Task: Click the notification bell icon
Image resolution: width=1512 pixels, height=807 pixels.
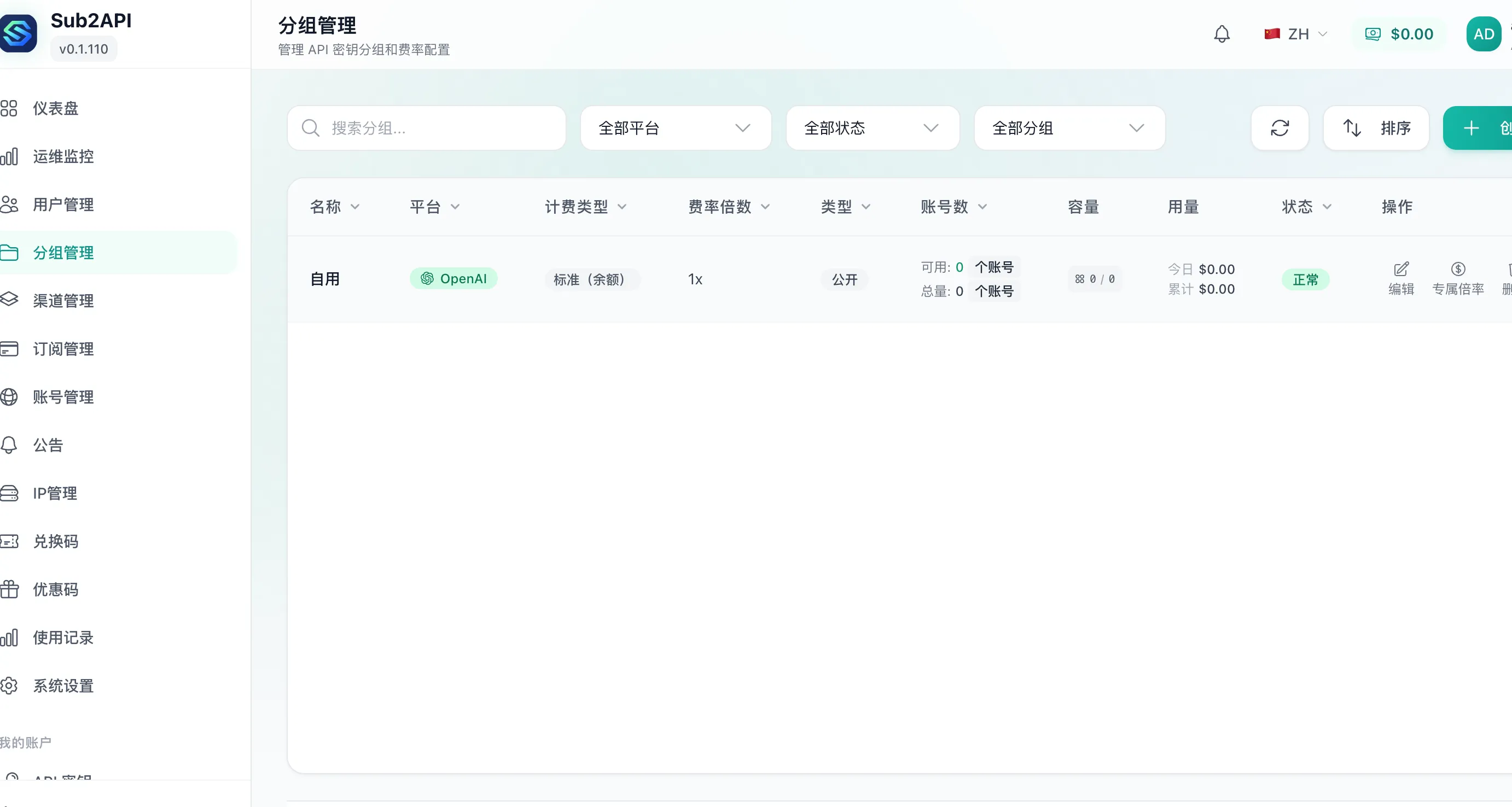Action: 1222,34
